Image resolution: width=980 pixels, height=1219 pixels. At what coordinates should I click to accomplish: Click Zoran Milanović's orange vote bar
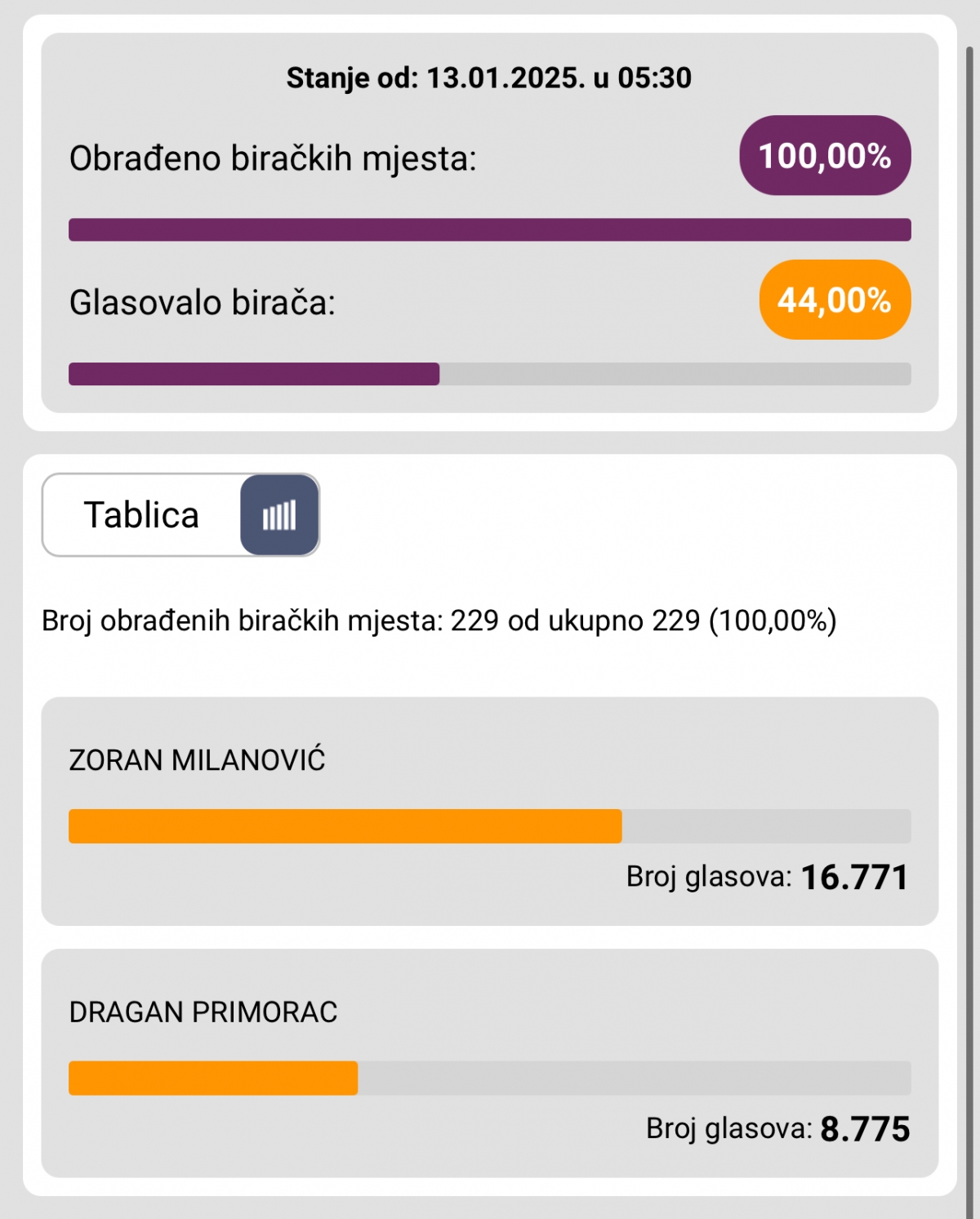pos(345,826)
